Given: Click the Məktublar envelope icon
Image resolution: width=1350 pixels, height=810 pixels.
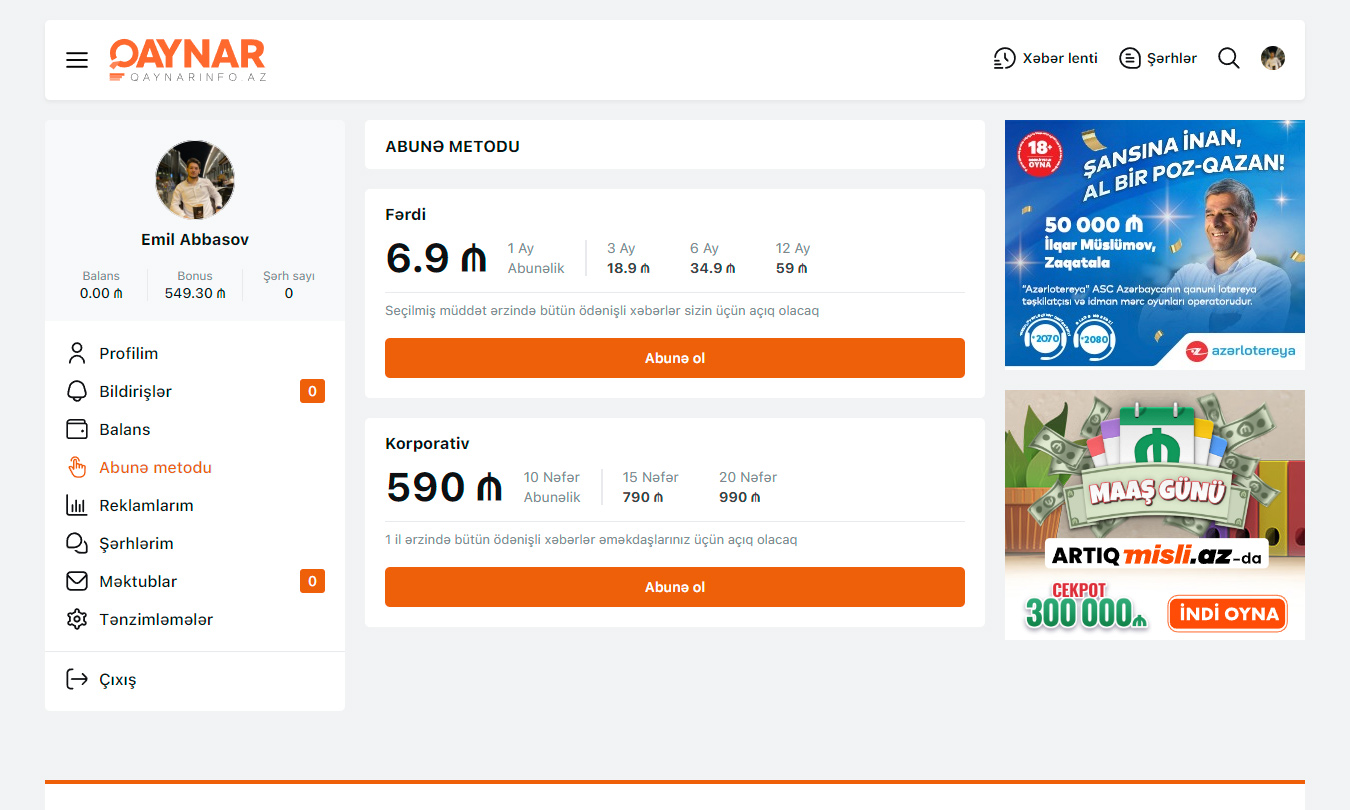Looking at the screenshot, I should [77, 581].
